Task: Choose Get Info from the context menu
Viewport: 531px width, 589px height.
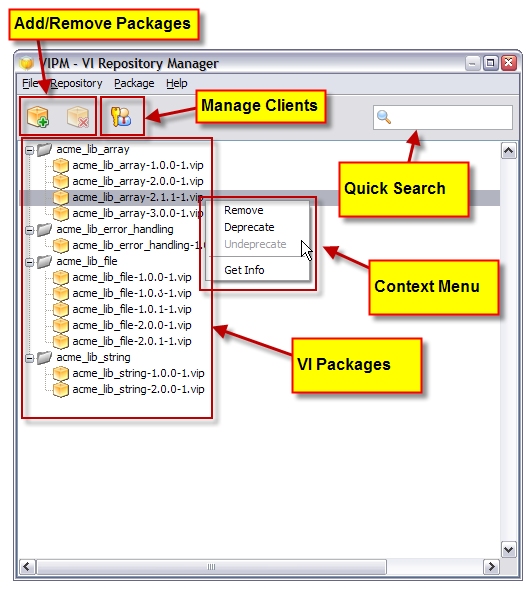Action: click(x=244, y=270)
